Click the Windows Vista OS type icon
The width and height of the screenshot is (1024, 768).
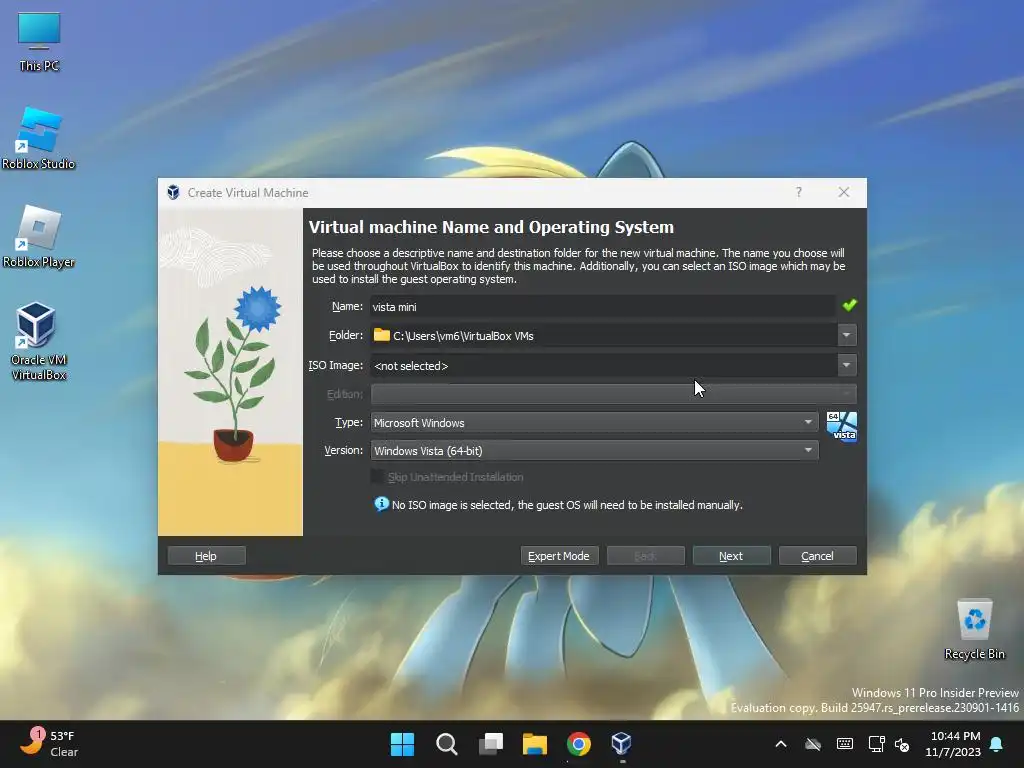click(x=841, y=426)
